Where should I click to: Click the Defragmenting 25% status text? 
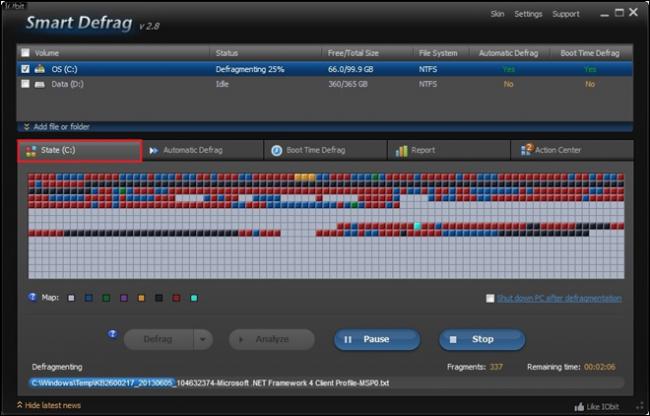click(250, 69)
